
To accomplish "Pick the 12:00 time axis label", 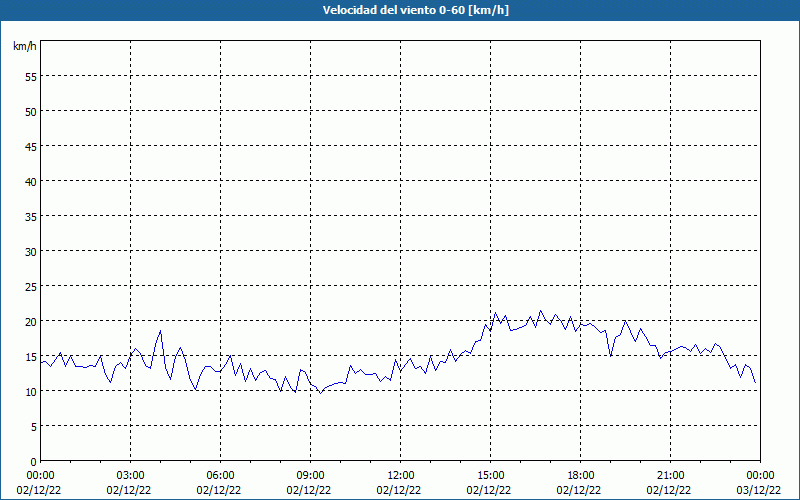I will [x=400, y=475].
